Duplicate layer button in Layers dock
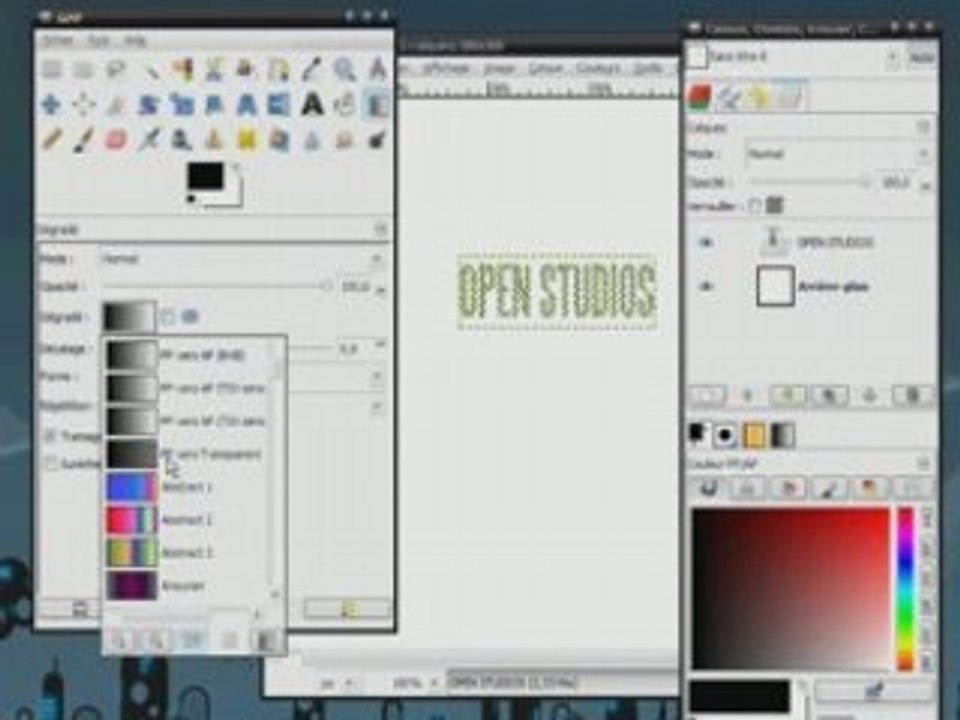The height and width of the screenshot is (720, 960). click(x=829, y=396)
